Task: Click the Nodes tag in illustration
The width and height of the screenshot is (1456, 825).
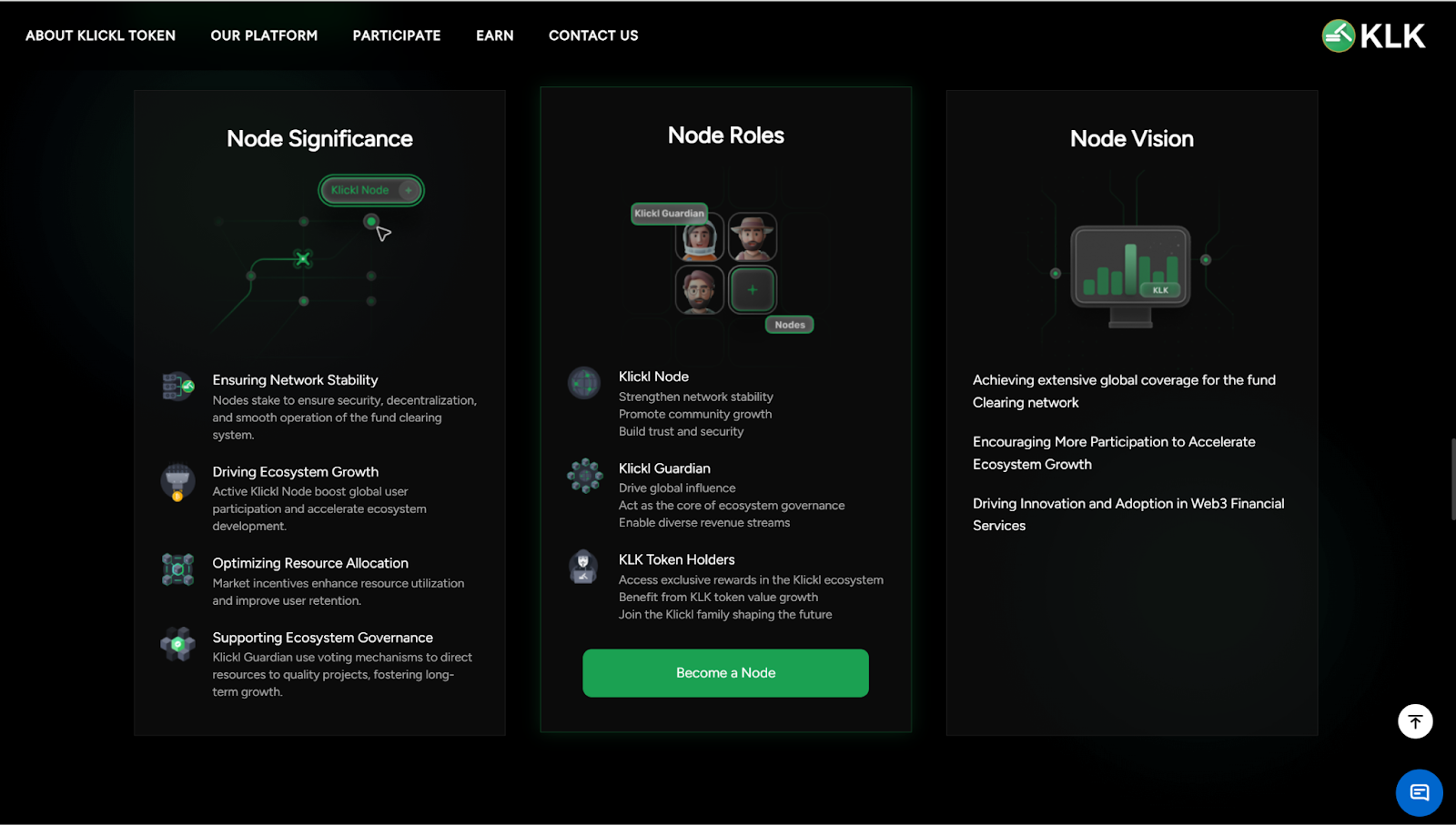Action: click(x=790, y=325)
